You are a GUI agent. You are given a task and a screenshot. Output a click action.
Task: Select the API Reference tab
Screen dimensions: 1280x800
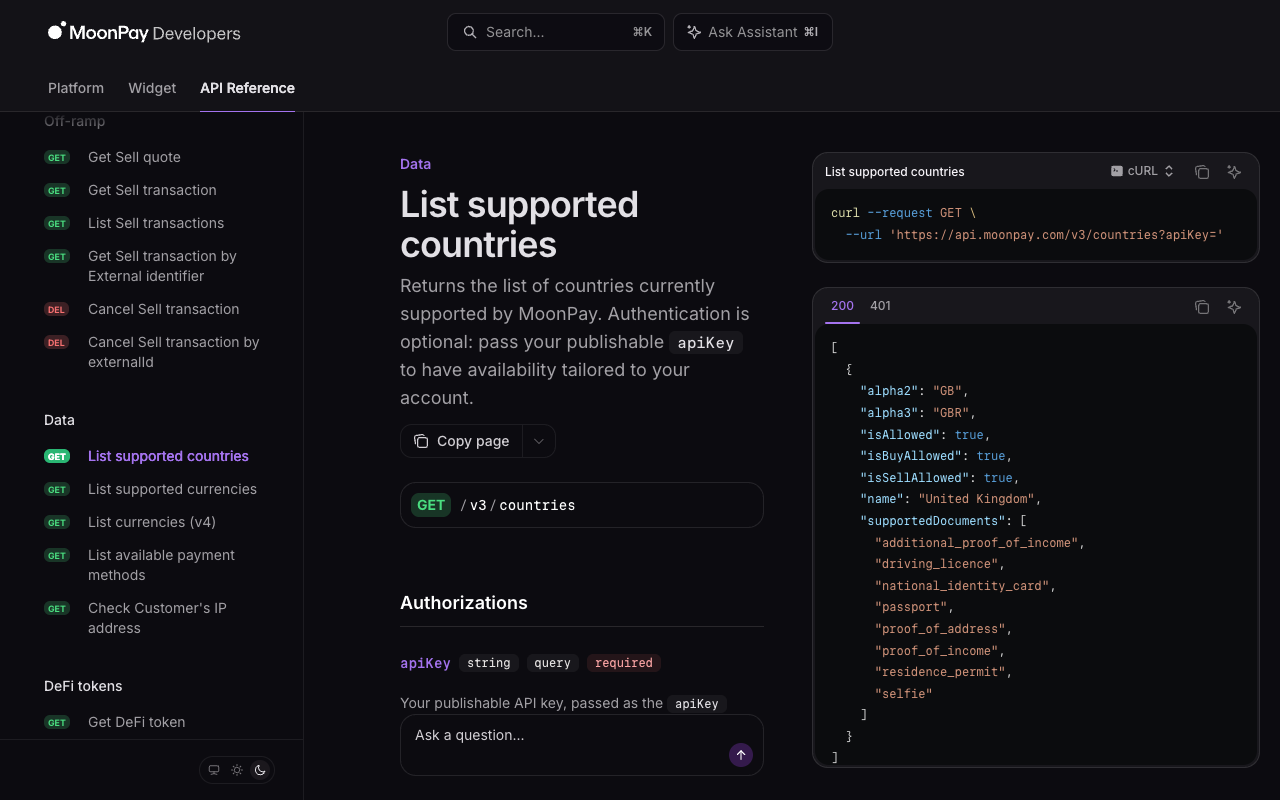pyautogui.click(x=247, y=88)
